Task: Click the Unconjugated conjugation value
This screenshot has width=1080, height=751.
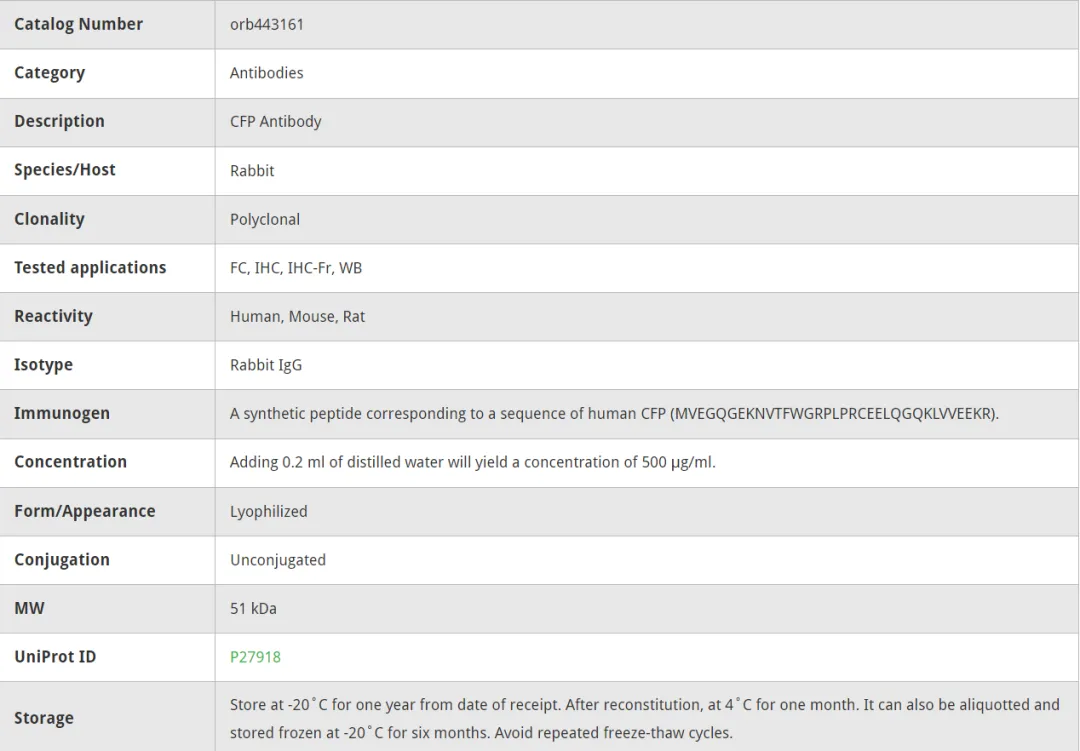Action: 278,559
